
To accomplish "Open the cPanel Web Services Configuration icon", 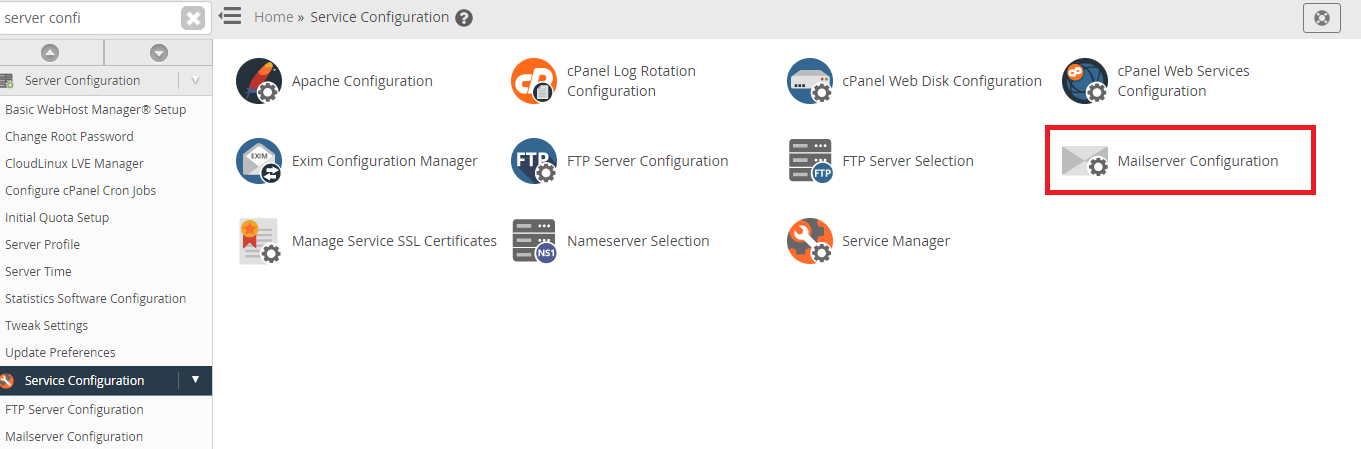I will (x=1085, y=81).
